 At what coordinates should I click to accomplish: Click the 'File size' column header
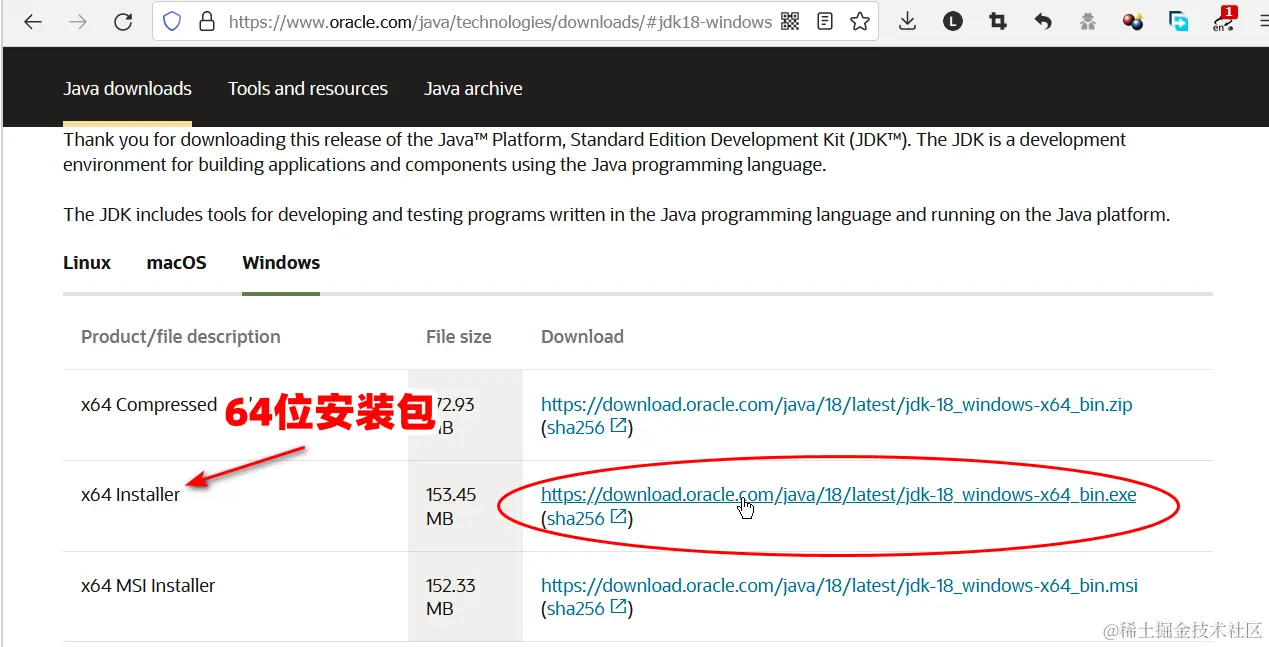[x=459, y=337]
